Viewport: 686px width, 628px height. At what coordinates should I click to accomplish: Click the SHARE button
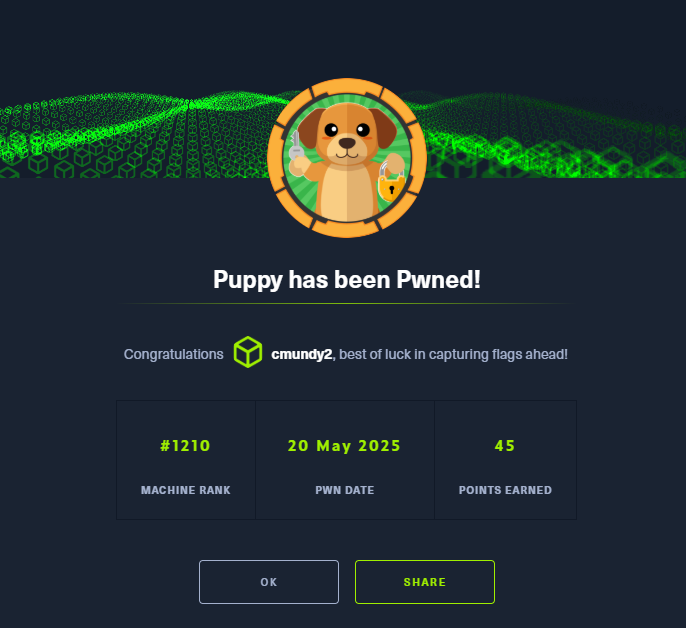(425, 582)
